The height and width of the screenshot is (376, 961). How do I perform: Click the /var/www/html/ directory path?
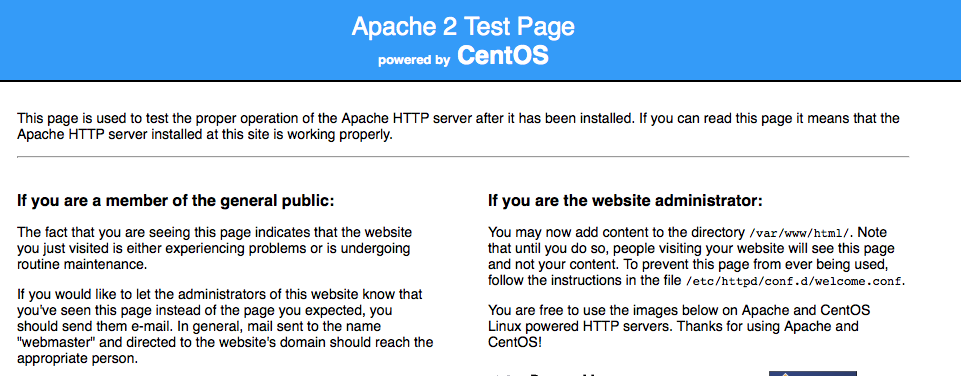tap(799, 234)
